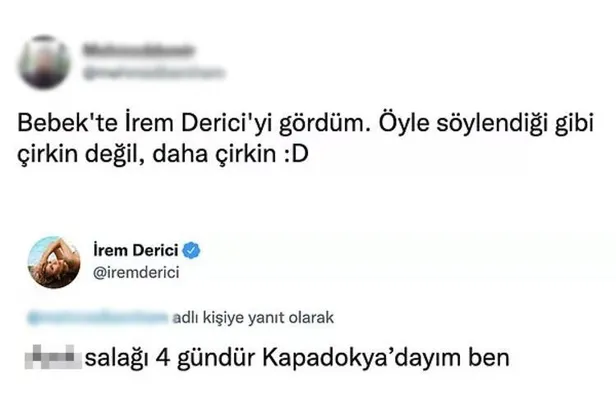Image resolution: width=616 pixels, height=402 pixels.
Task: Click the pixelated censored word in the reply
Action: coord(53,357)
